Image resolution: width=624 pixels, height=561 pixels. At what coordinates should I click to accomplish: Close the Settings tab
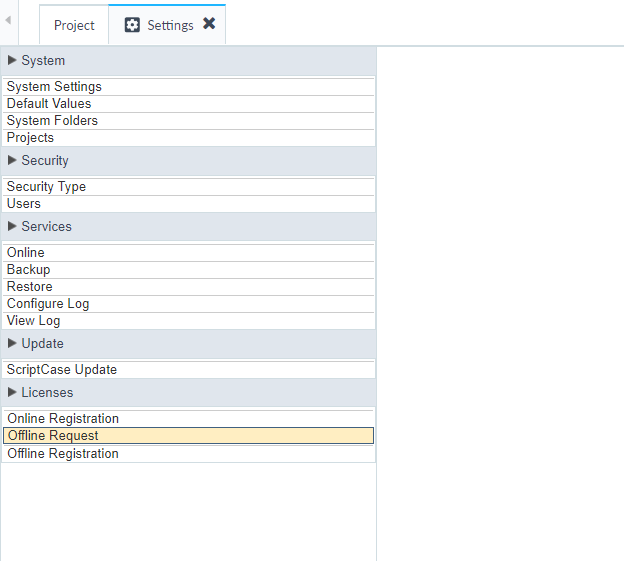(209, 23)
